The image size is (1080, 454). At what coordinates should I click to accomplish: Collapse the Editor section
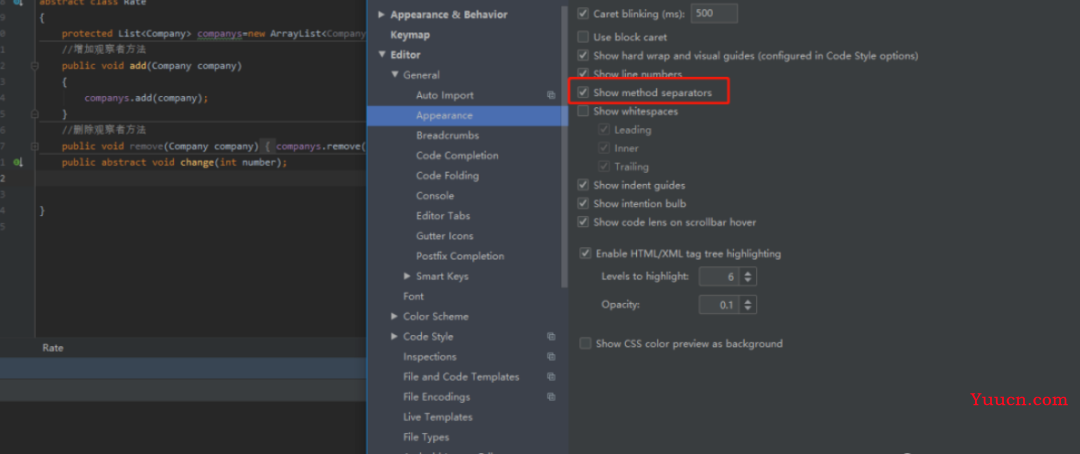[x=382, y=54]
